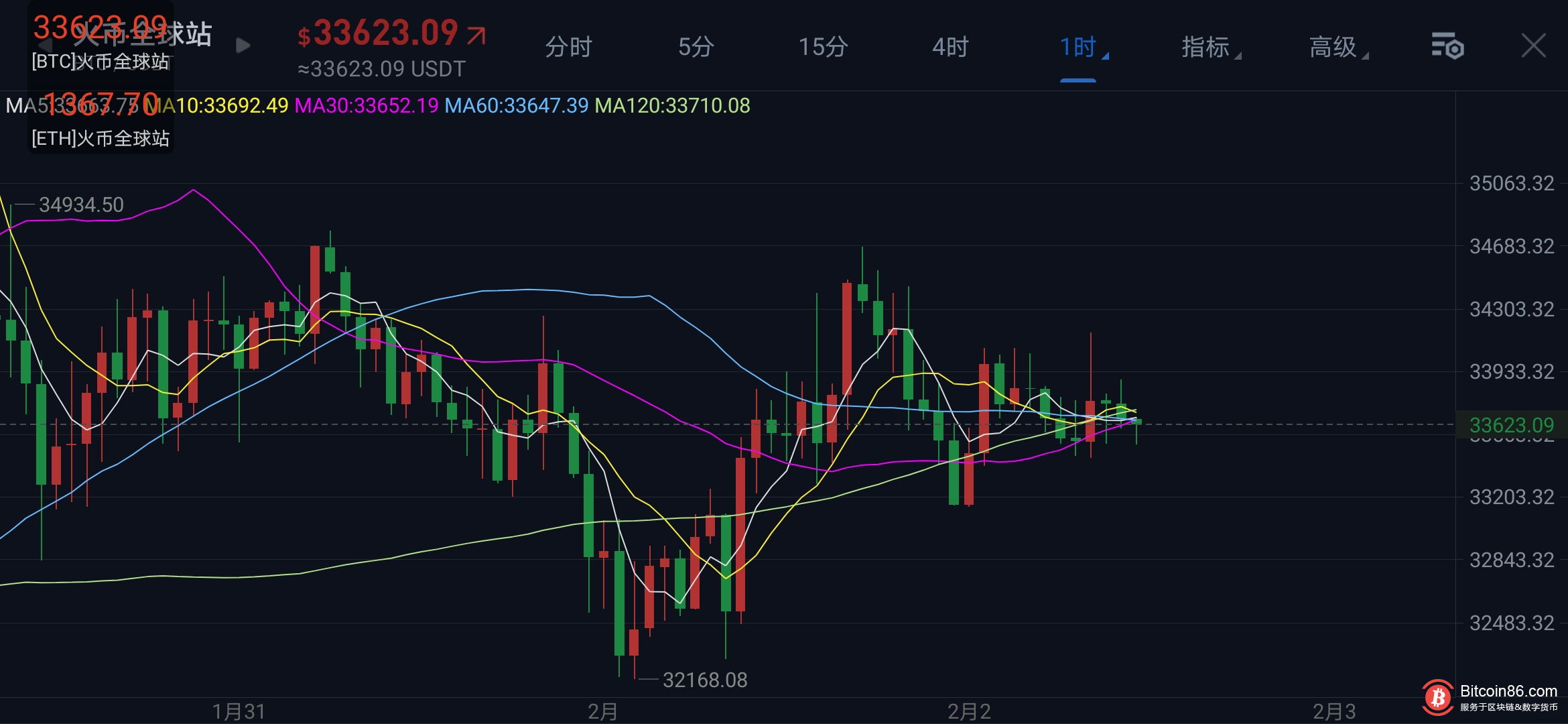Expand the 指标 indicators dropdown
The width and height of the screenshot is (1568, 724).
click(x=1207, y=47)
